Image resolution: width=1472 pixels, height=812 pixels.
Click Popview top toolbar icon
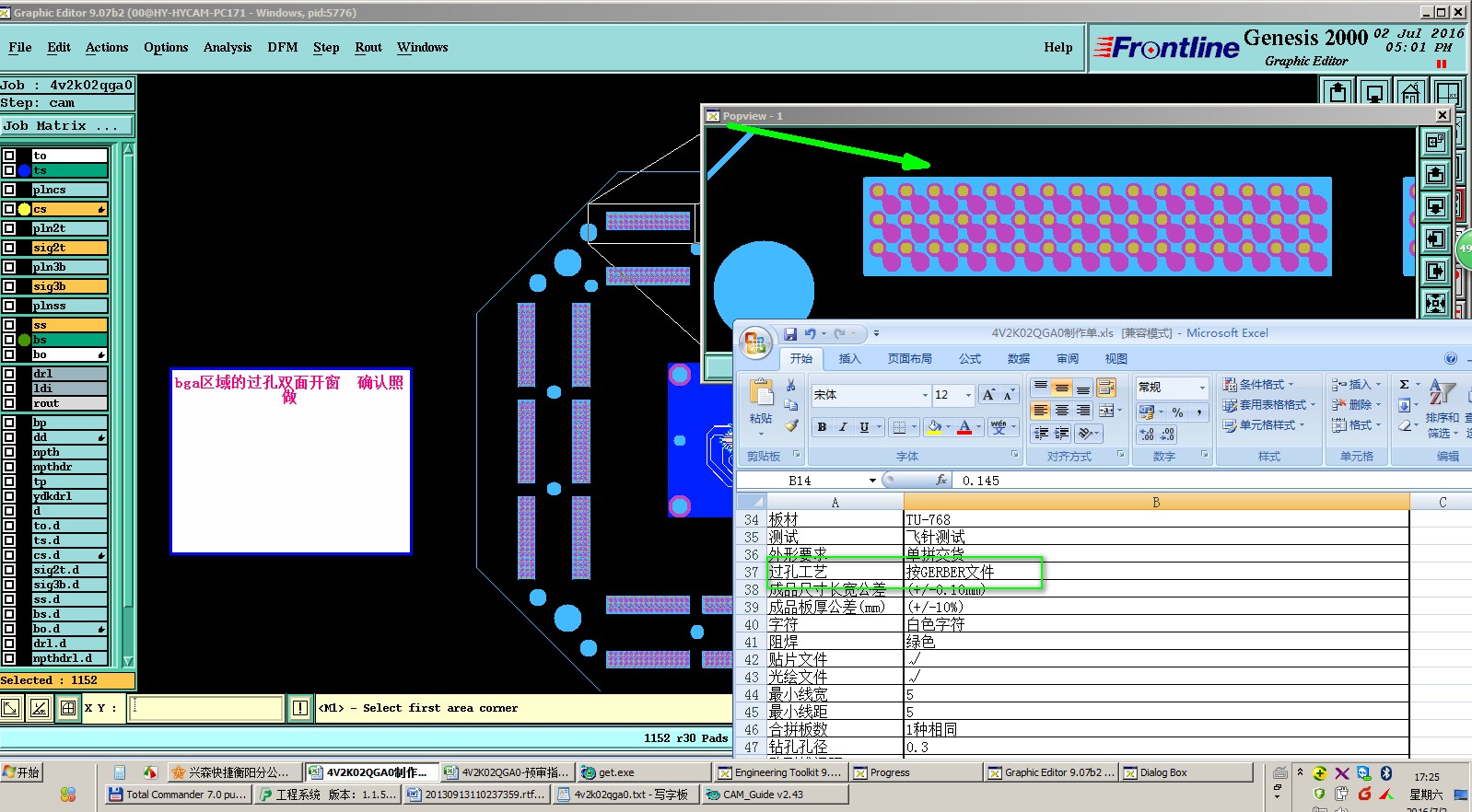1435,142
